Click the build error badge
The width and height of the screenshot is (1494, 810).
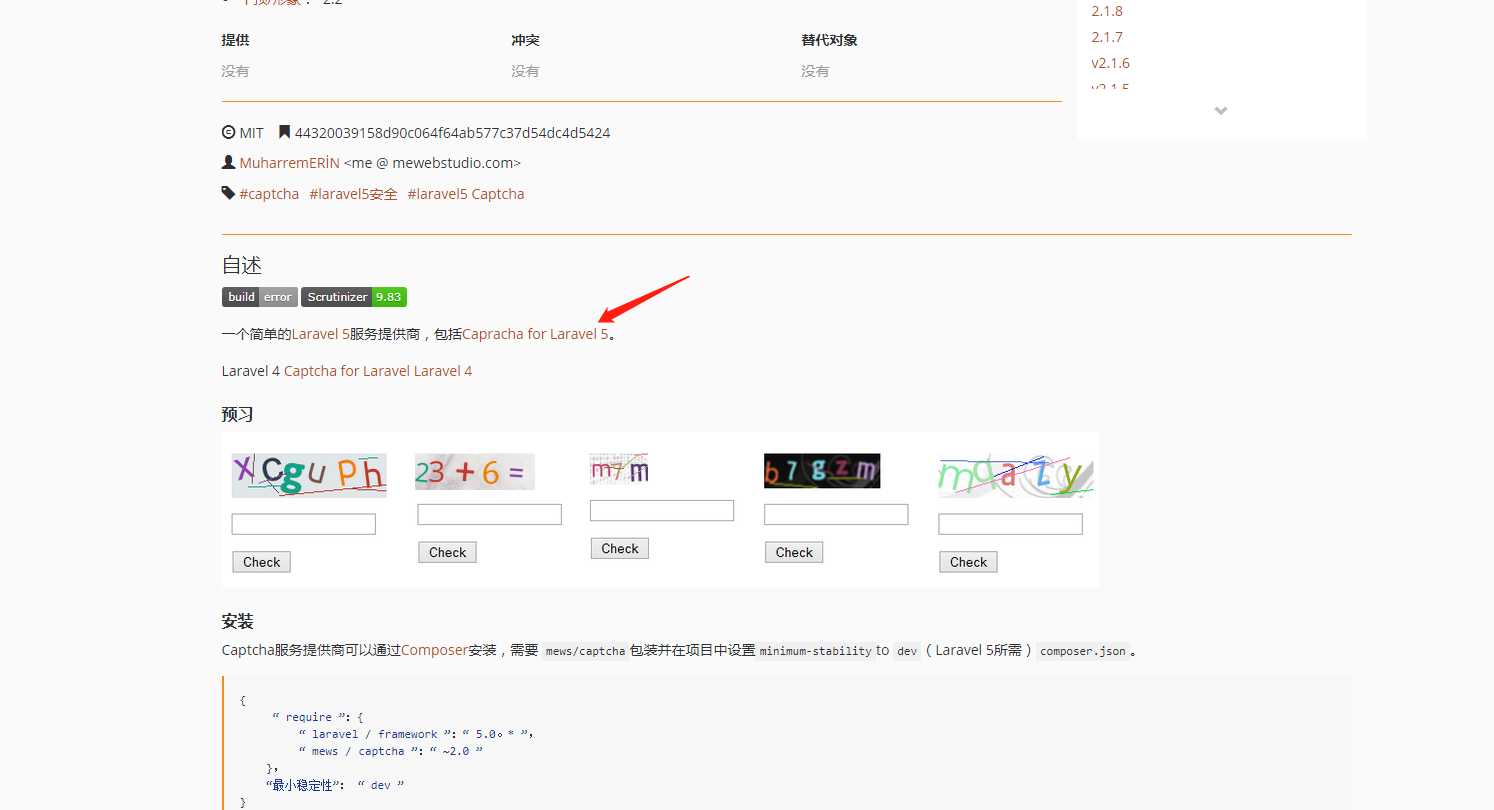click(260, 297)
